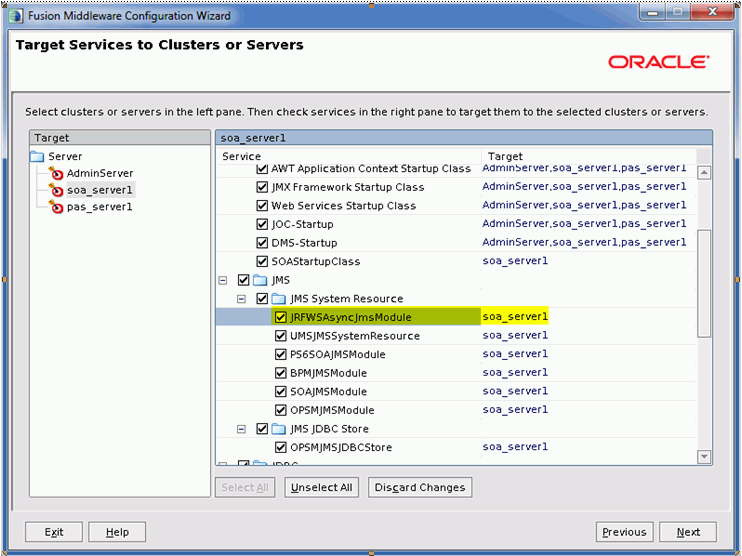This screenshot has height=556, width=742.
Task: Uncheck the JRFWSAsyncJmsModule checkbox
Action: click(281, 317)
